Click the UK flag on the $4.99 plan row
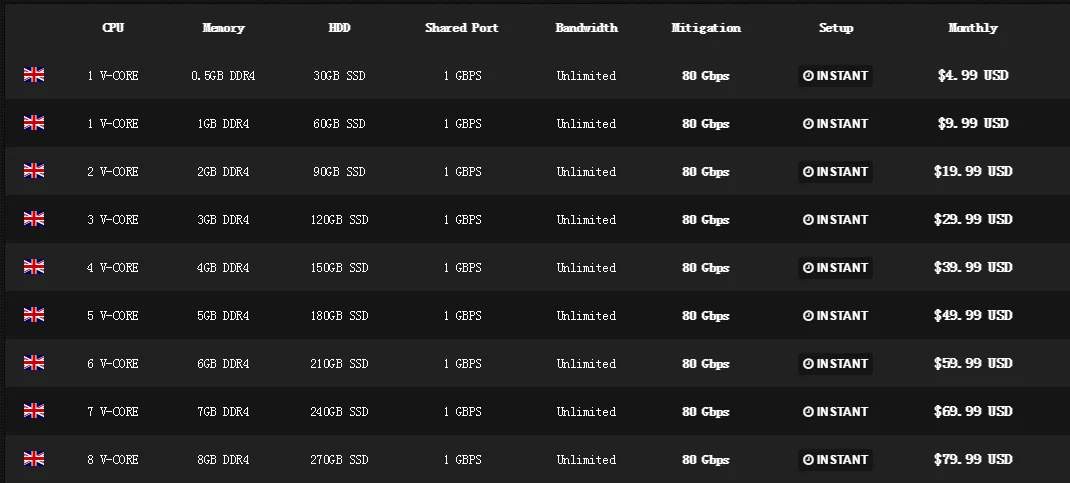Viewport: 1070px width, 483px height. pyautogui.click(x=34, y=75)
